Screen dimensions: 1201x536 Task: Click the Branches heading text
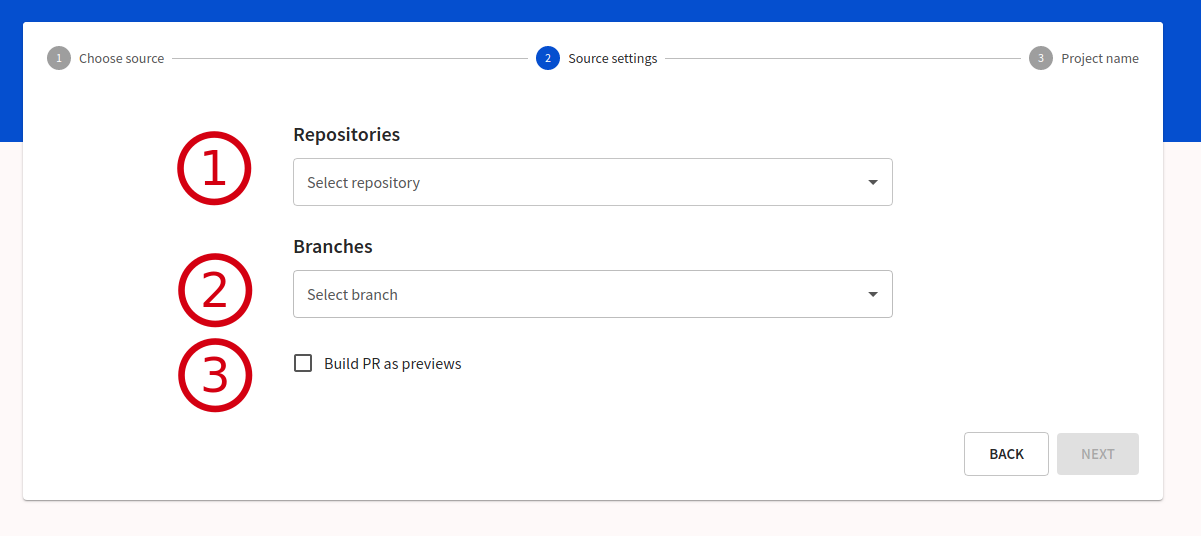(333, 246)
